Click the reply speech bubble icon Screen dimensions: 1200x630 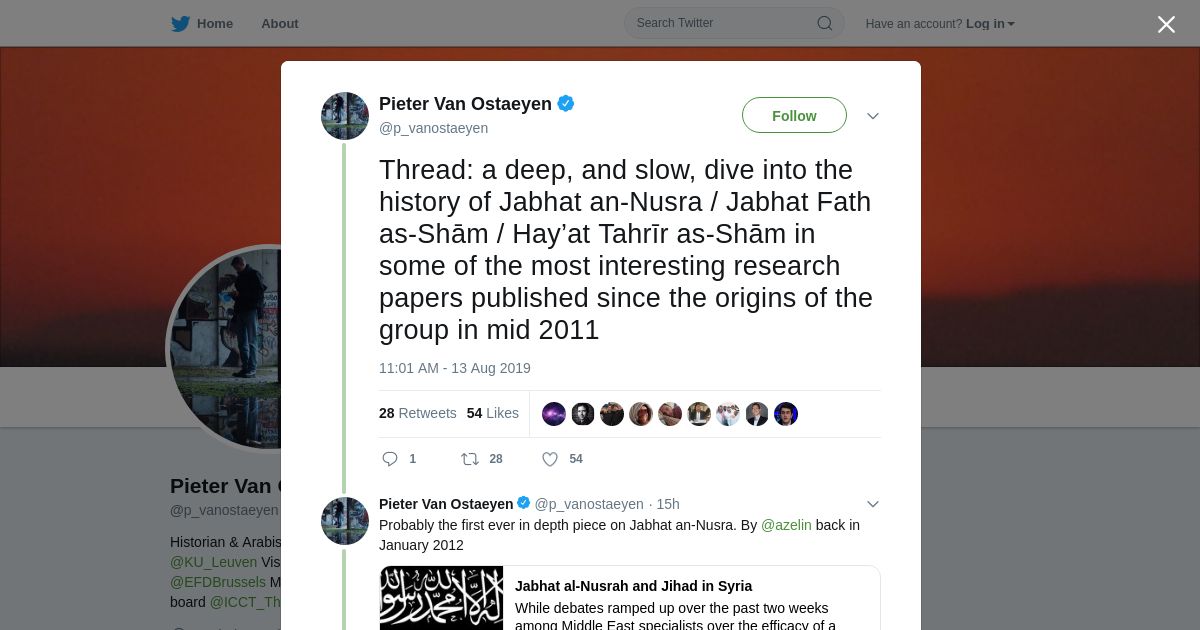[x=390, y=459]
